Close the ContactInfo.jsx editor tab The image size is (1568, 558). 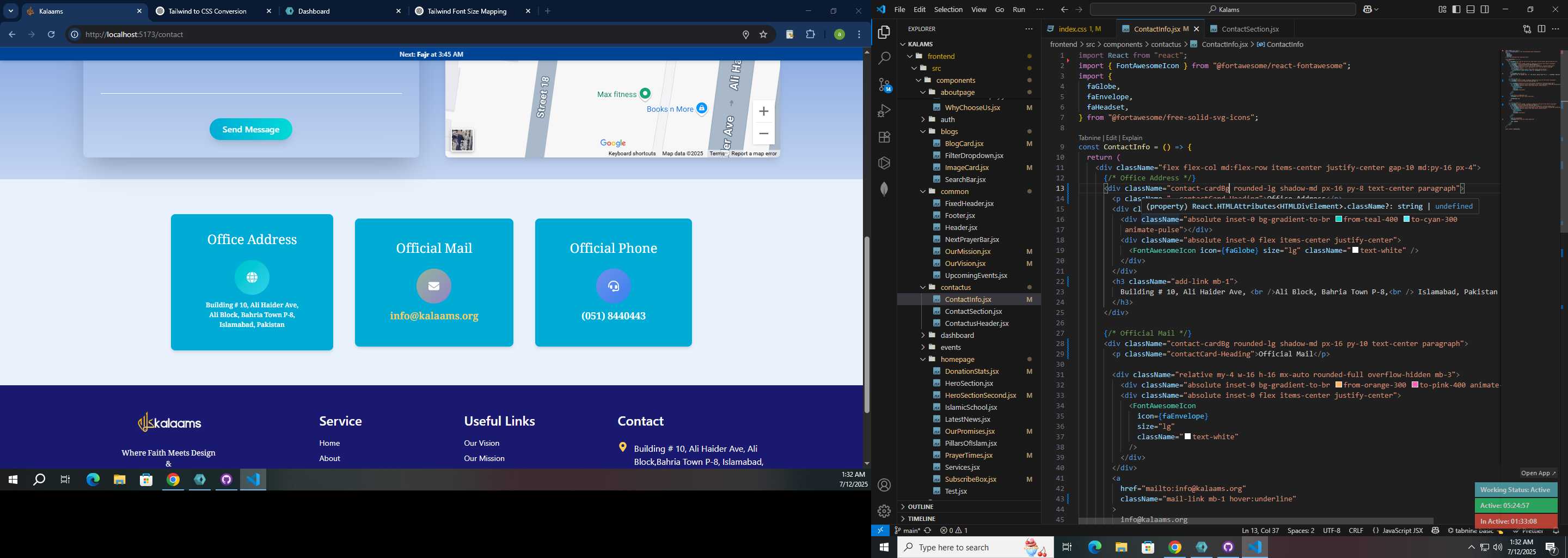tap(1196, 29)
